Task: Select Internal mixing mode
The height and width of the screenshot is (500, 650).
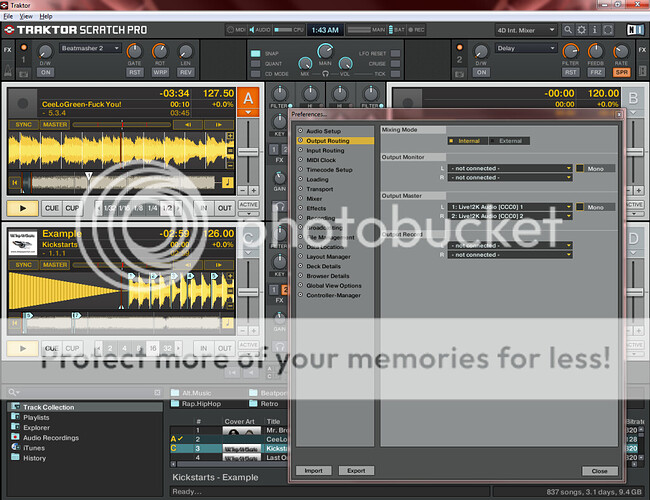Action: [468, 141]
